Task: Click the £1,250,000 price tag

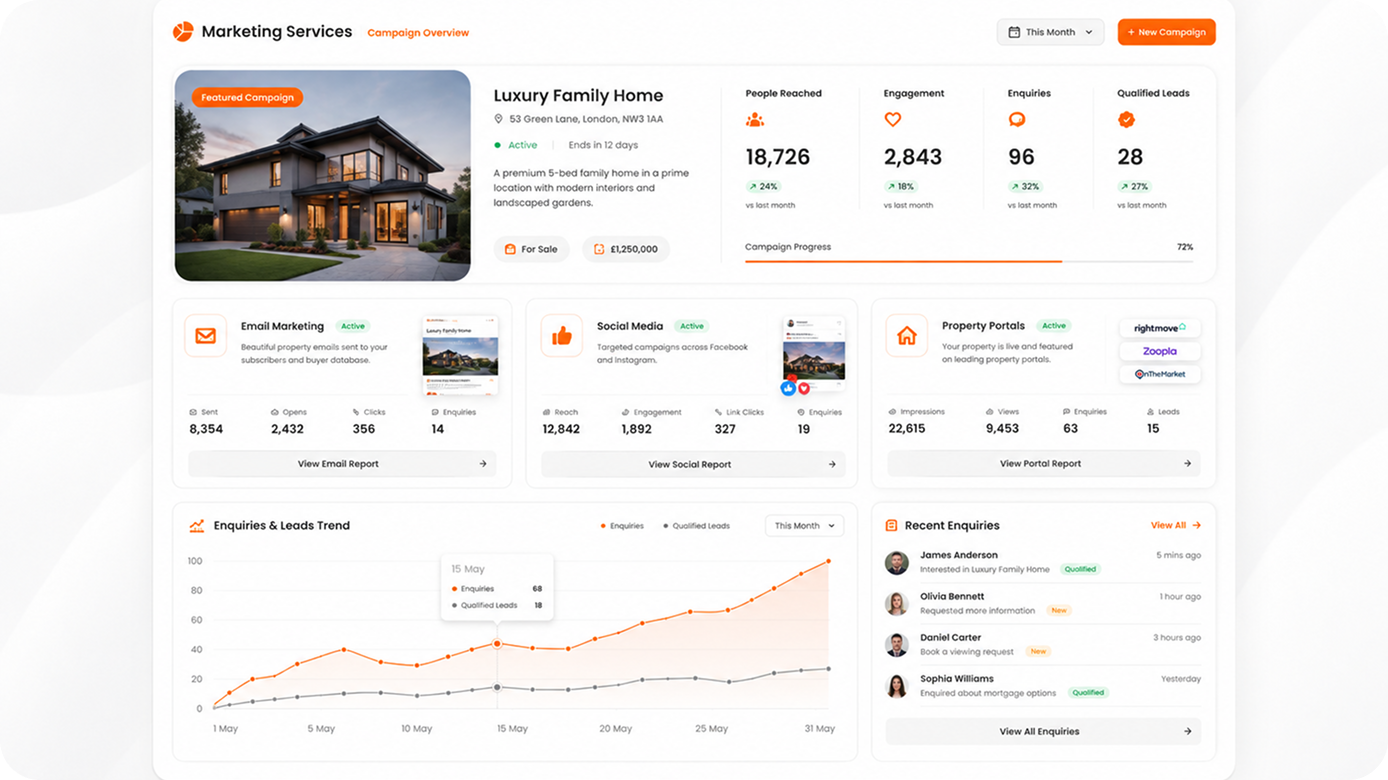Action: [626, 249]
